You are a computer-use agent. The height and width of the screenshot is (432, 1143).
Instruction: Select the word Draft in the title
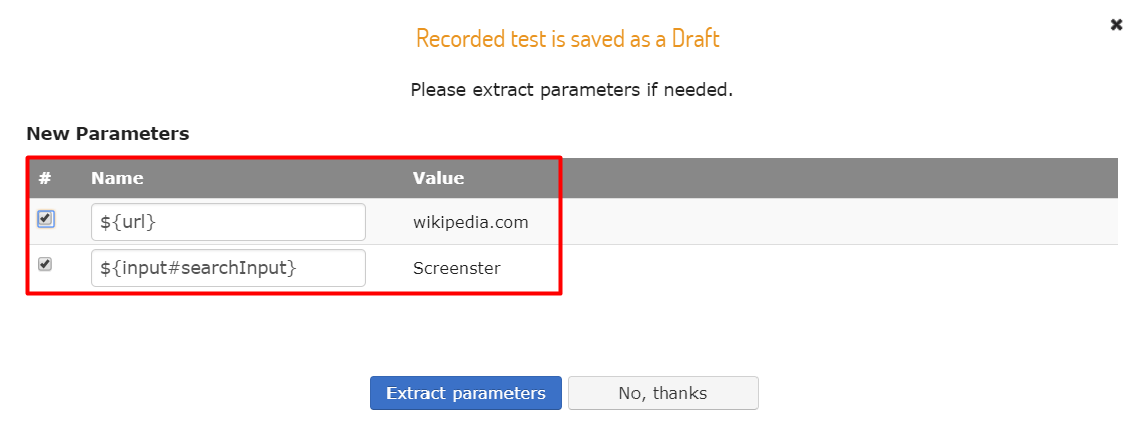[695, 39]
